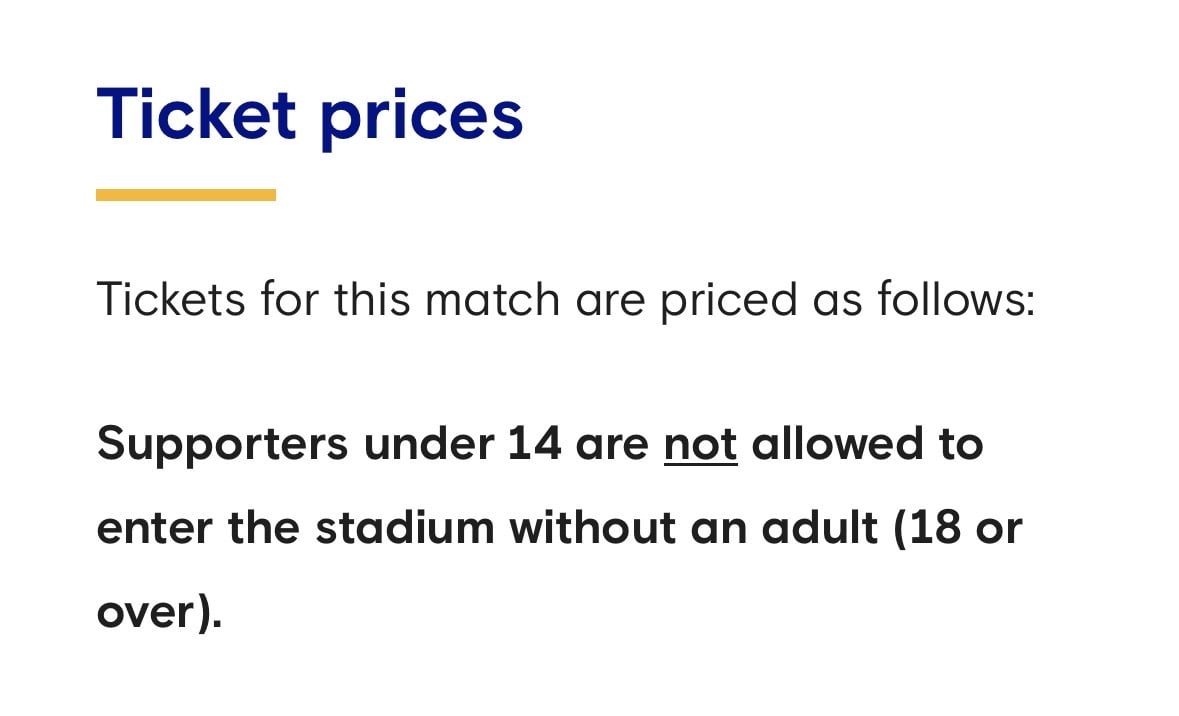Click the final word "over)."
The width and height of the screenshot is (1179, 716).
click(158, 612)
